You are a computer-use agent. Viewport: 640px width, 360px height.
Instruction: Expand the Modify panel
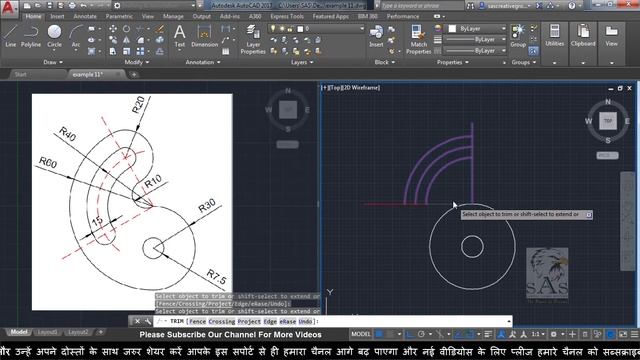pyautogui.click(x=137, y=62)
